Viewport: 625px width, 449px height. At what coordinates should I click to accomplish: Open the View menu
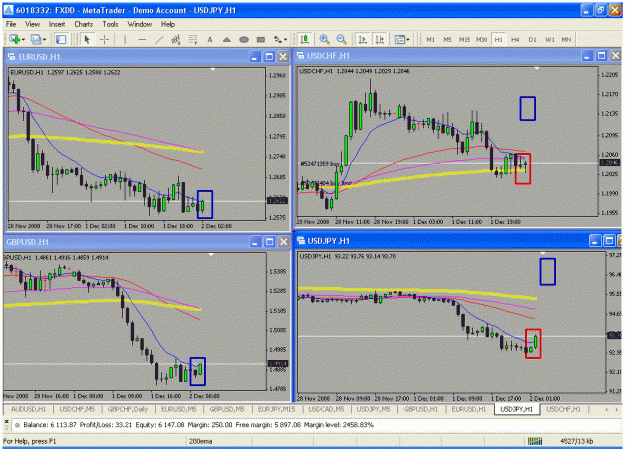[32, 24]
